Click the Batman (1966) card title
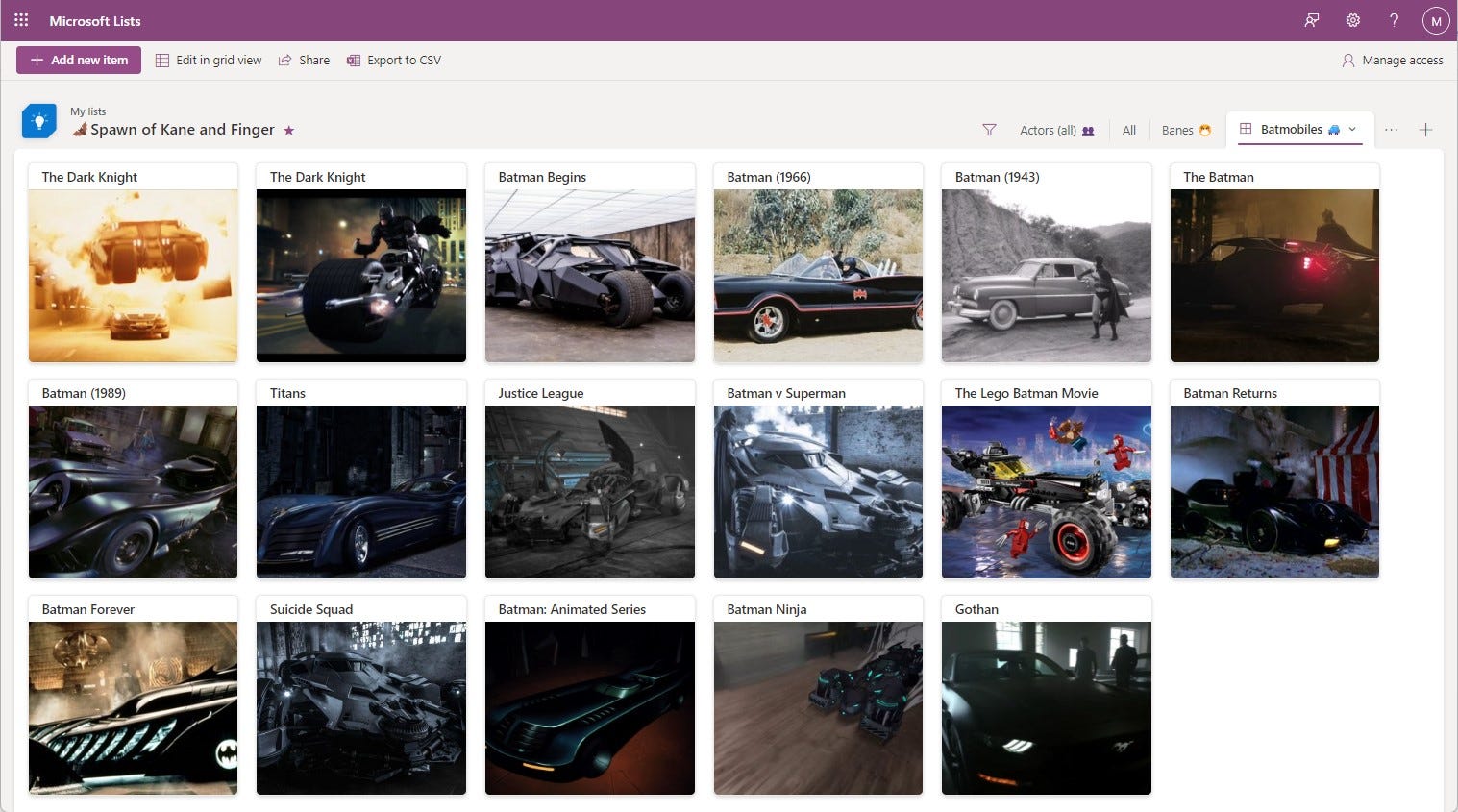 tap(769, 177)
